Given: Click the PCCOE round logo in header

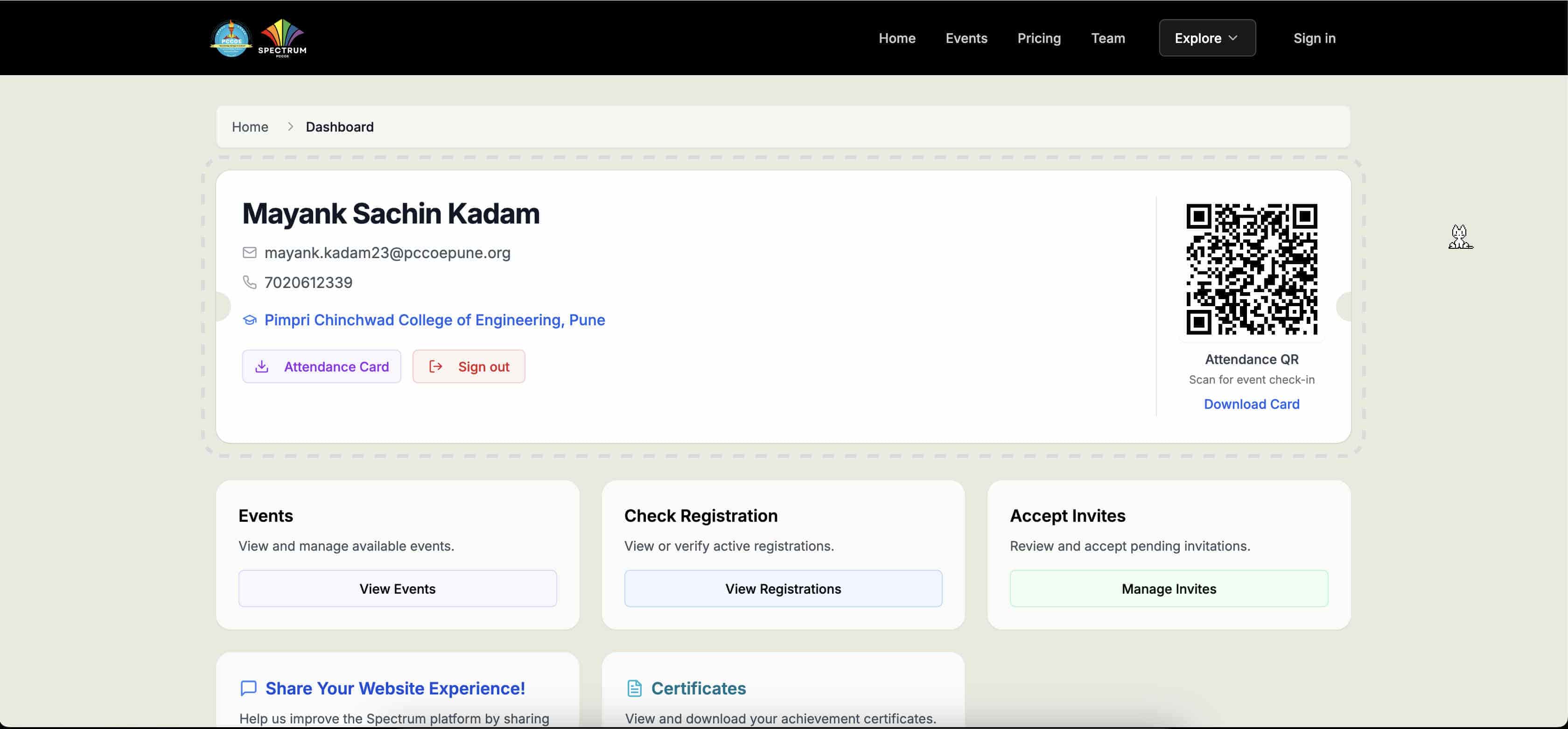Looking at the screenshot, I should click(x=231, y=38).
